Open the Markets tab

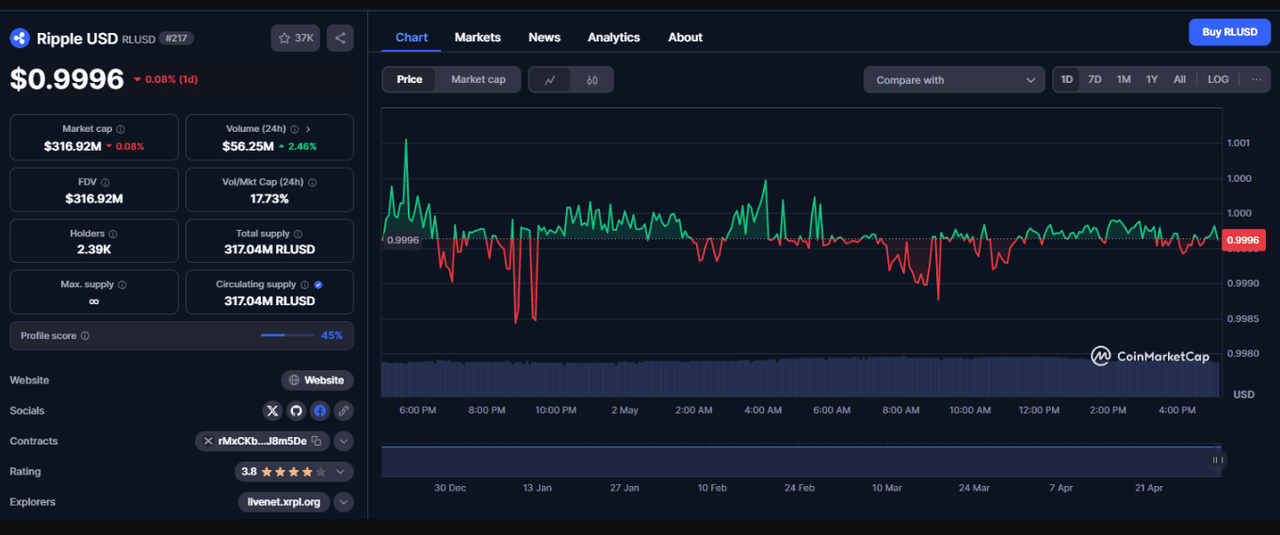pyautogui.click(x=477, y=37)
